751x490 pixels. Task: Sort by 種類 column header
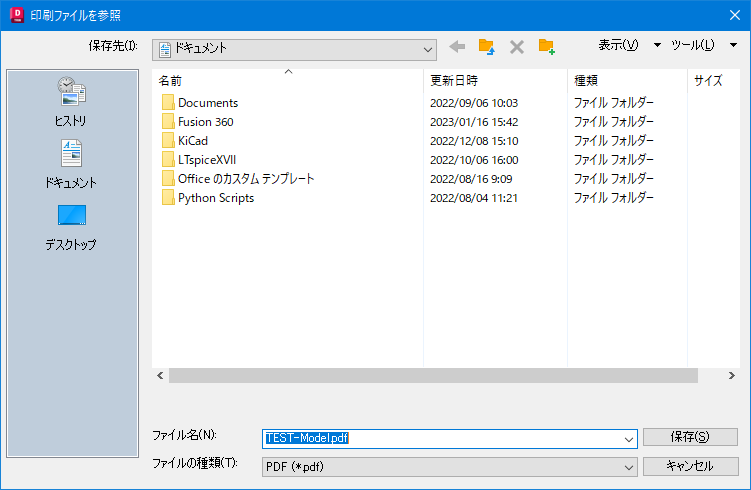tap(627, 80)
